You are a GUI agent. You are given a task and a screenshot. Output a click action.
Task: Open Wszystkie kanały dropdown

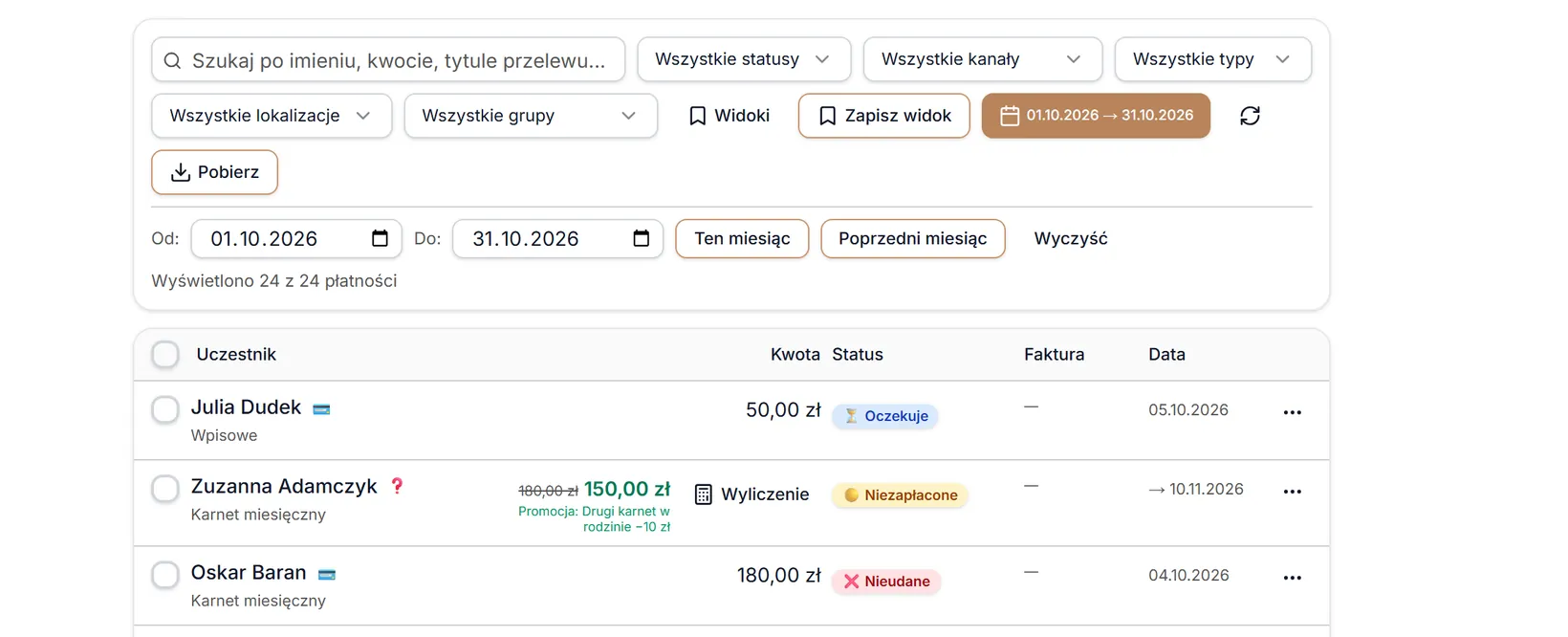(983, 59)
